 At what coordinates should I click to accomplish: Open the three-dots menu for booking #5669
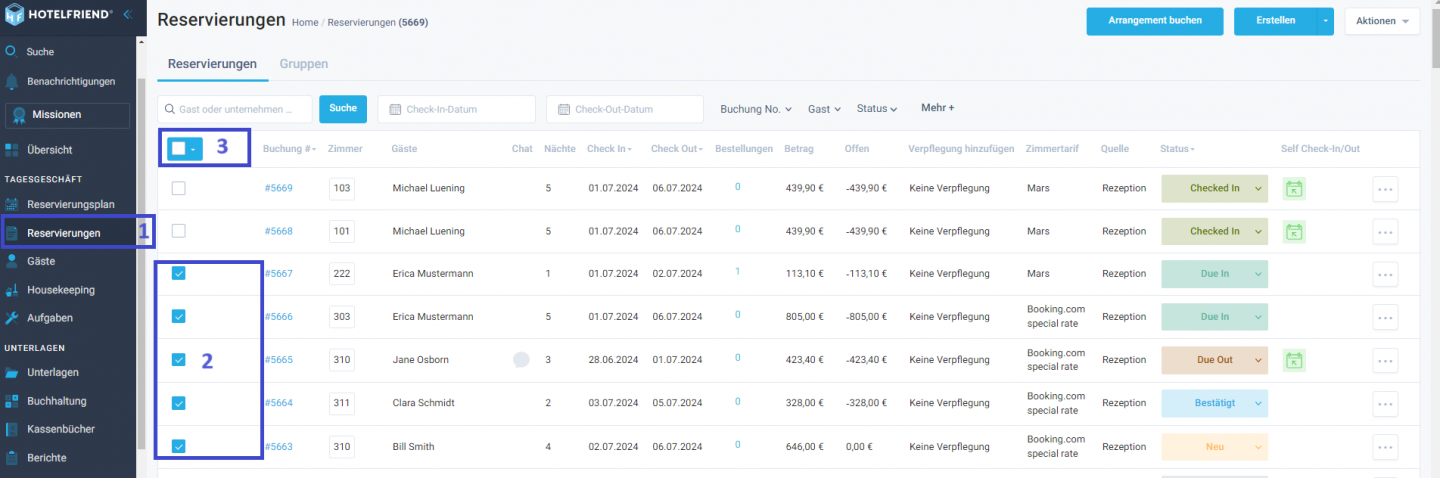pyautogui.click(x=1385, y=189)
